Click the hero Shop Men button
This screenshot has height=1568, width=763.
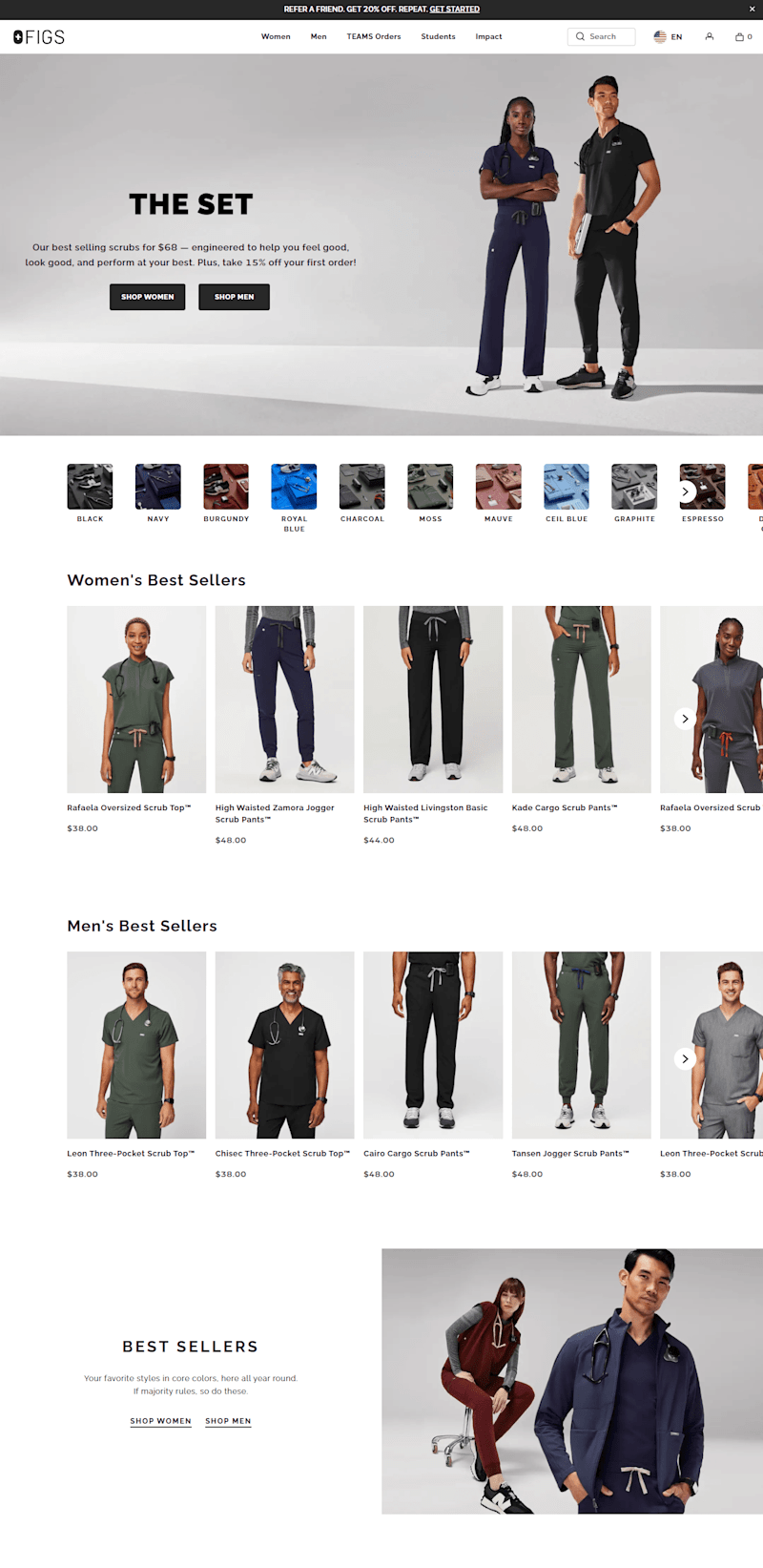click(234, 297)
